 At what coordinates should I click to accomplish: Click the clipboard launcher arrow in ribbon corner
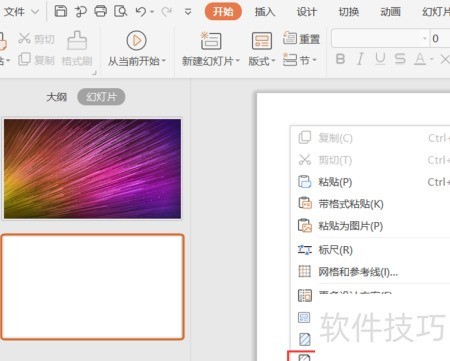[x=94, y=73]
